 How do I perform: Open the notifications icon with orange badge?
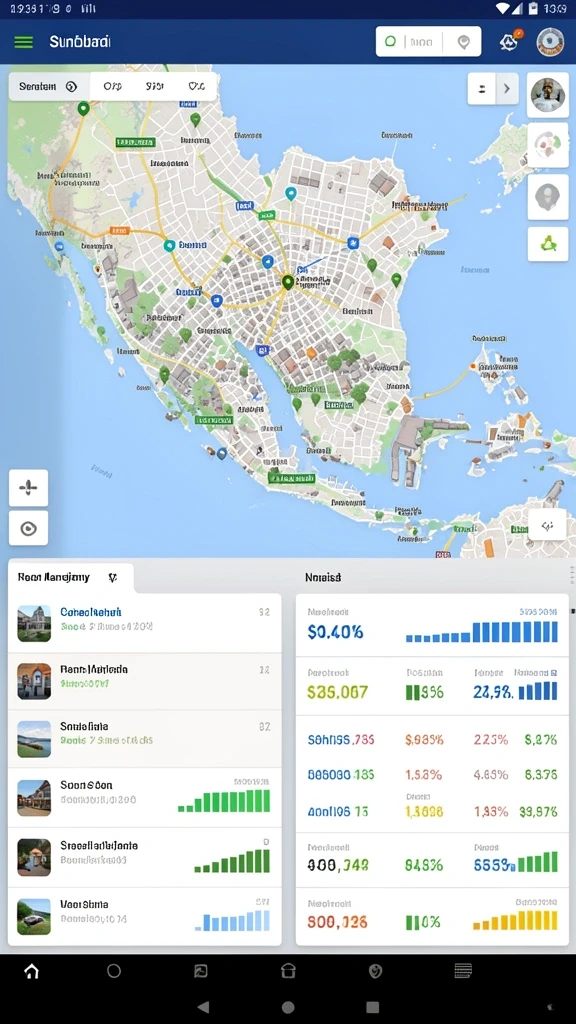pos(509,42)
